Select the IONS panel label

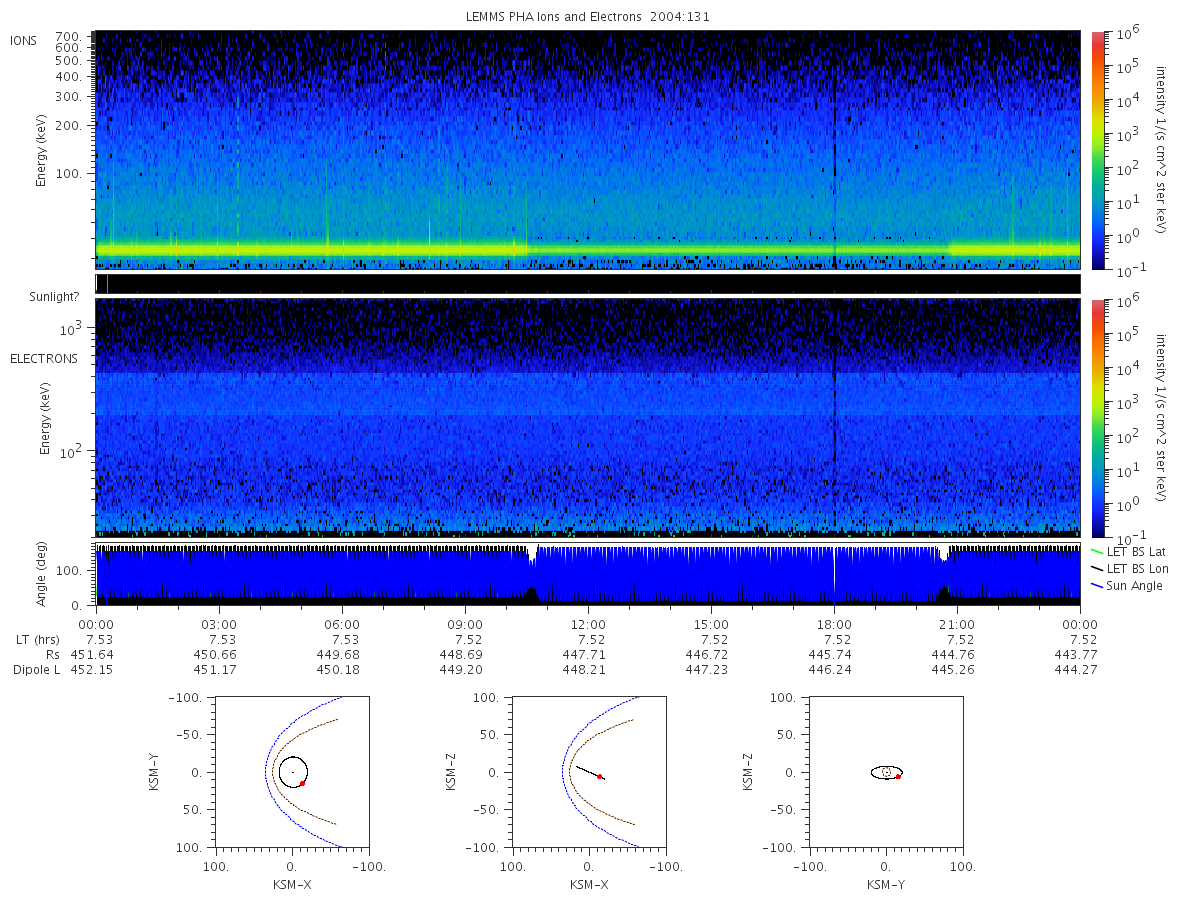25,40
